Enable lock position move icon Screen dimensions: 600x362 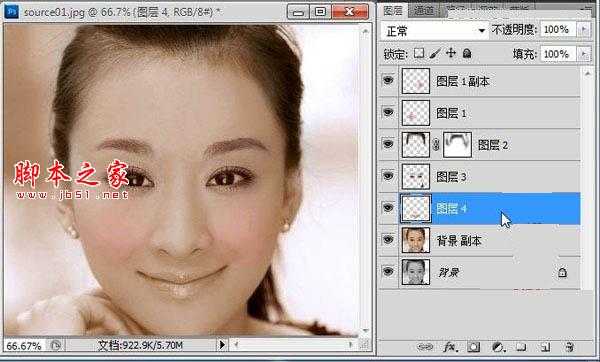[451, 53]
